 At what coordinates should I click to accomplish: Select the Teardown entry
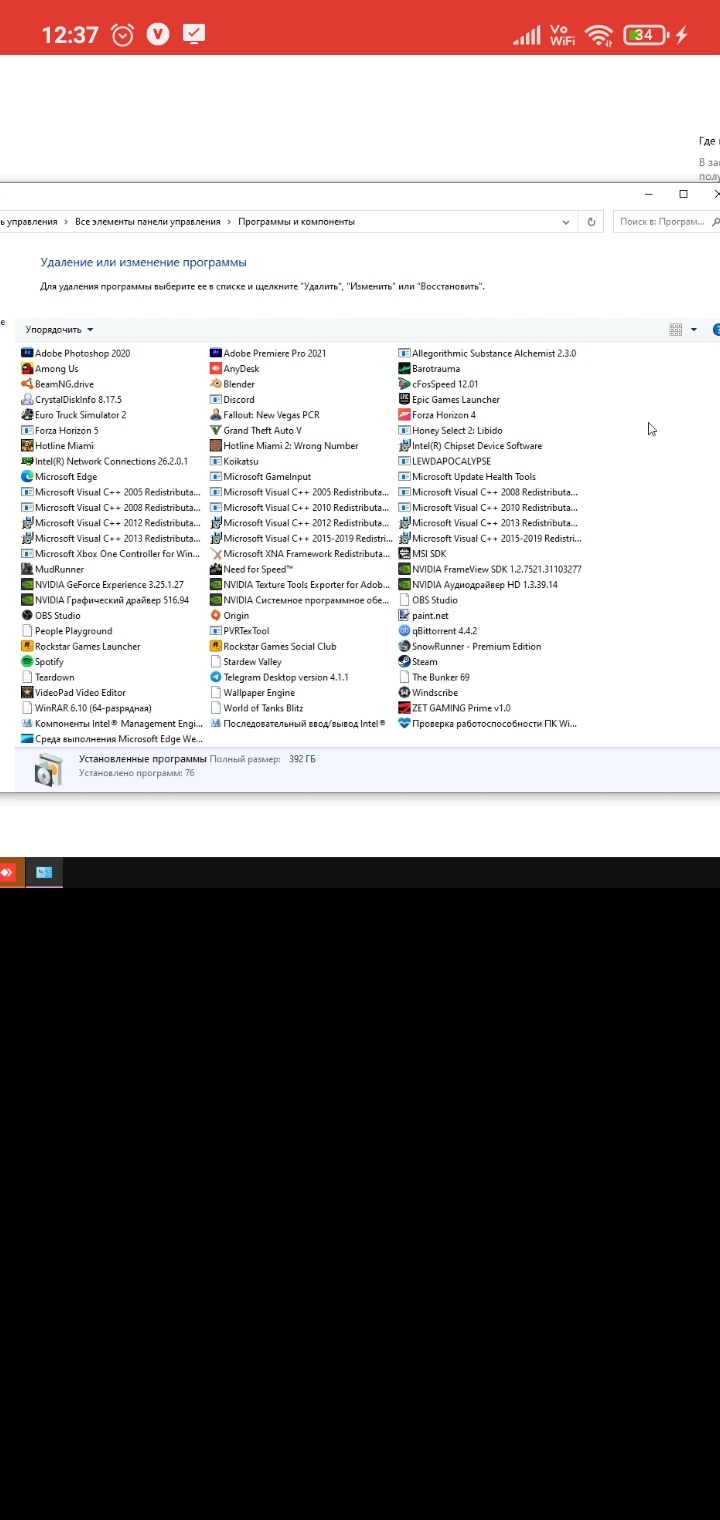pos(48,678)
